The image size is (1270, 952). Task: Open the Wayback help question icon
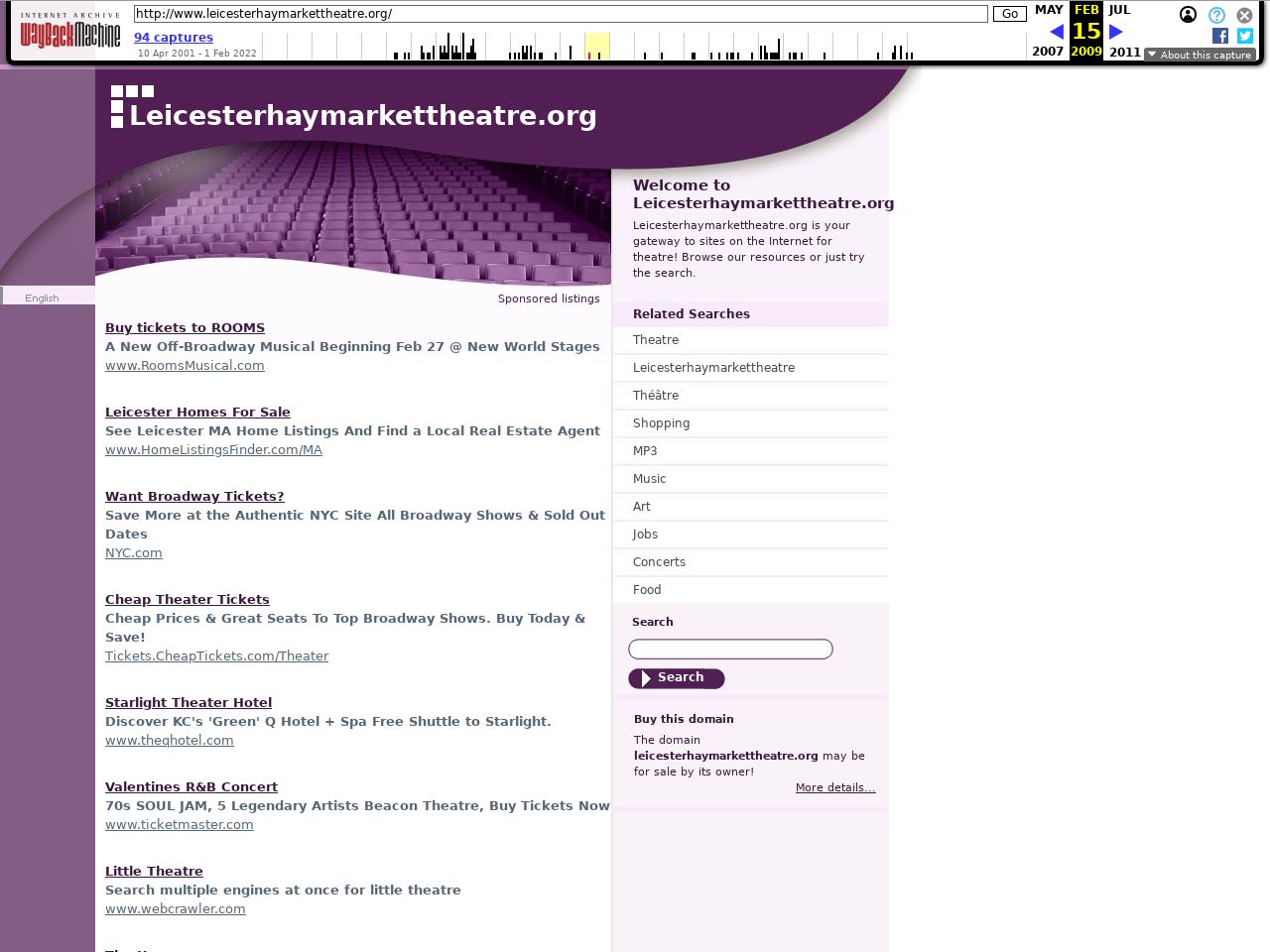point(1216,15)
